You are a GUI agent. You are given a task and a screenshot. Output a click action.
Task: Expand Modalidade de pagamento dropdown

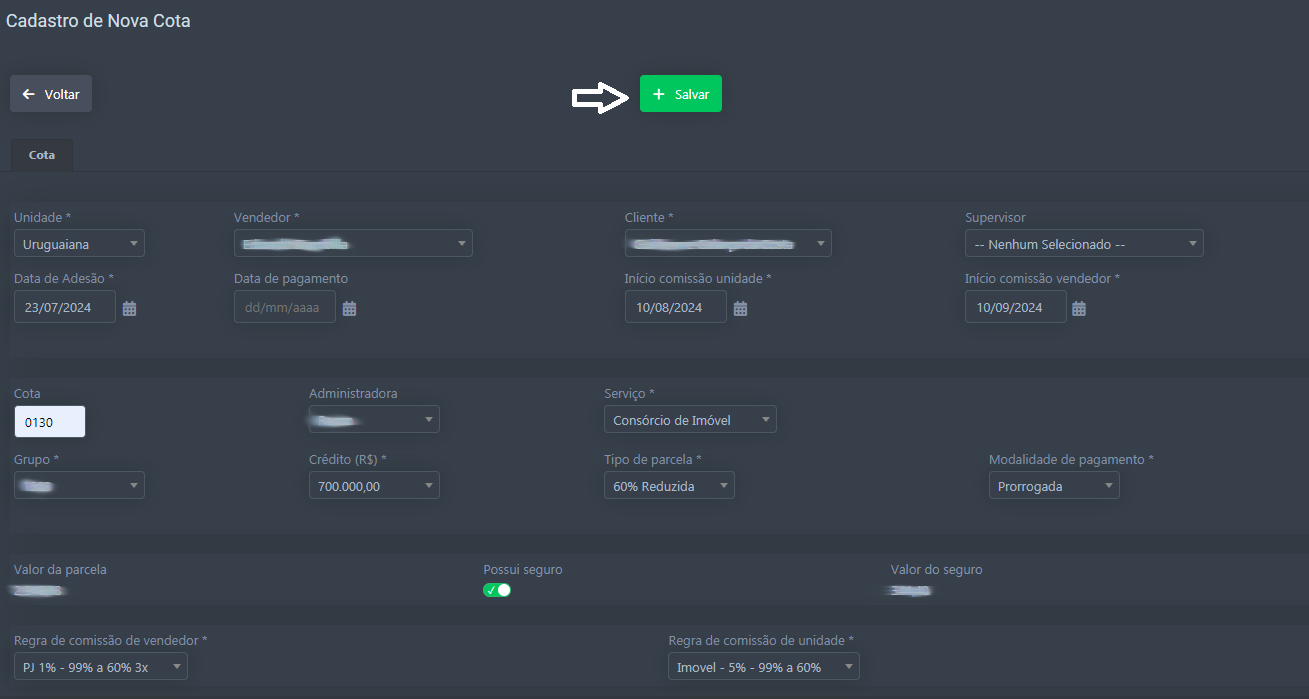(x=1053, y=486)
